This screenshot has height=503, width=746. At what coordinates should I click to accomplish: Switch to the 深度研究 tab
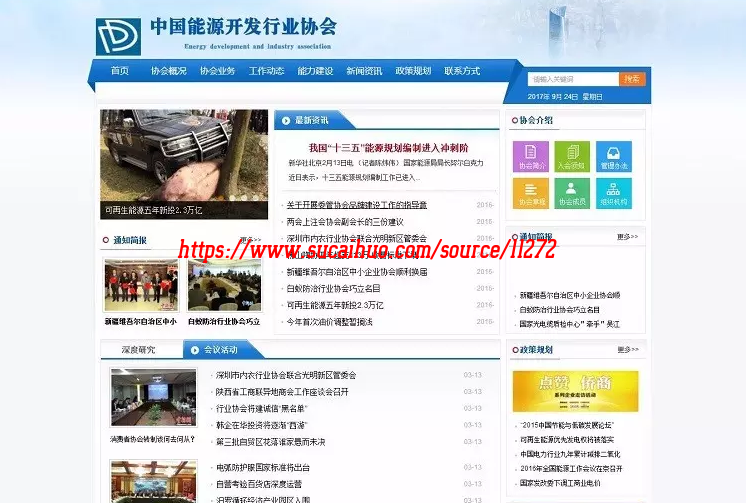tap(138, 350)
